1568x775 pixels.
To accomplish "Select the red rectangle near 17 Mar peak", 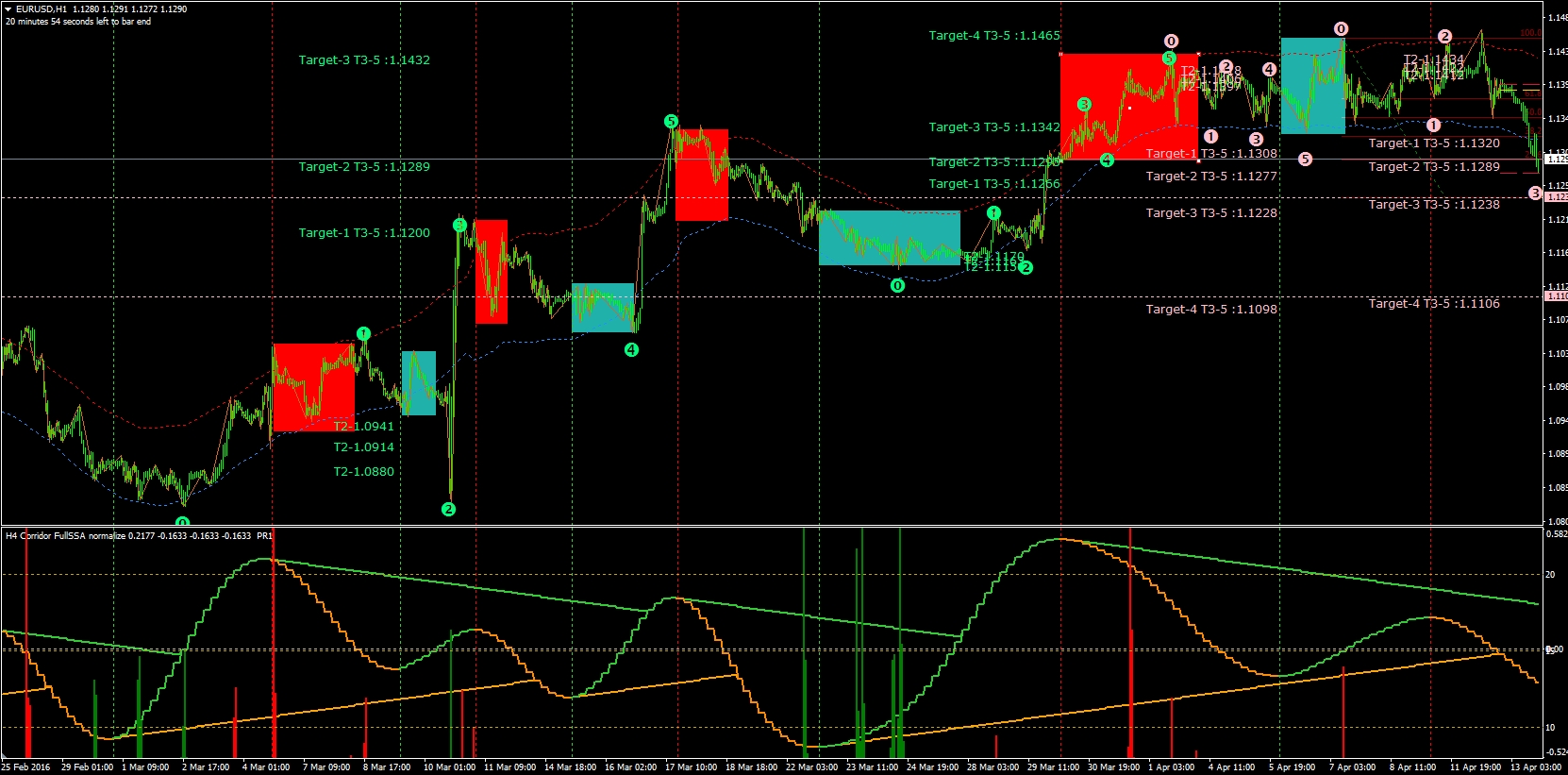I will (x=702, y=175).
